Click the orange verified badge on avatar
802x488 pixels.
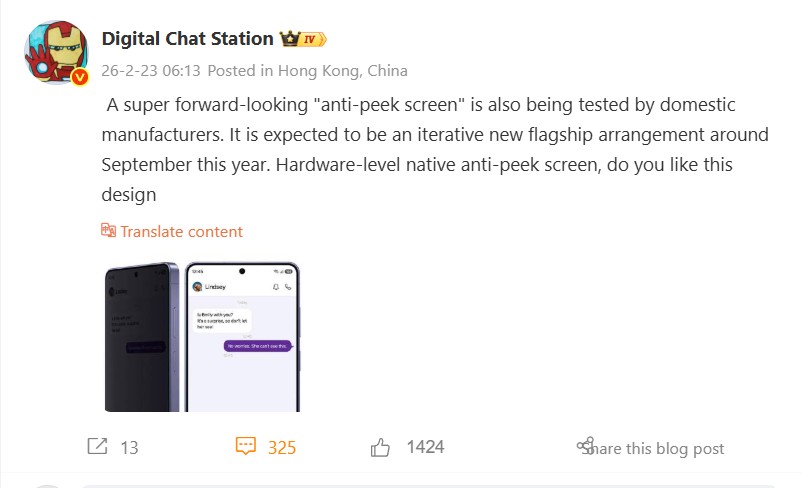coord(80,77)
